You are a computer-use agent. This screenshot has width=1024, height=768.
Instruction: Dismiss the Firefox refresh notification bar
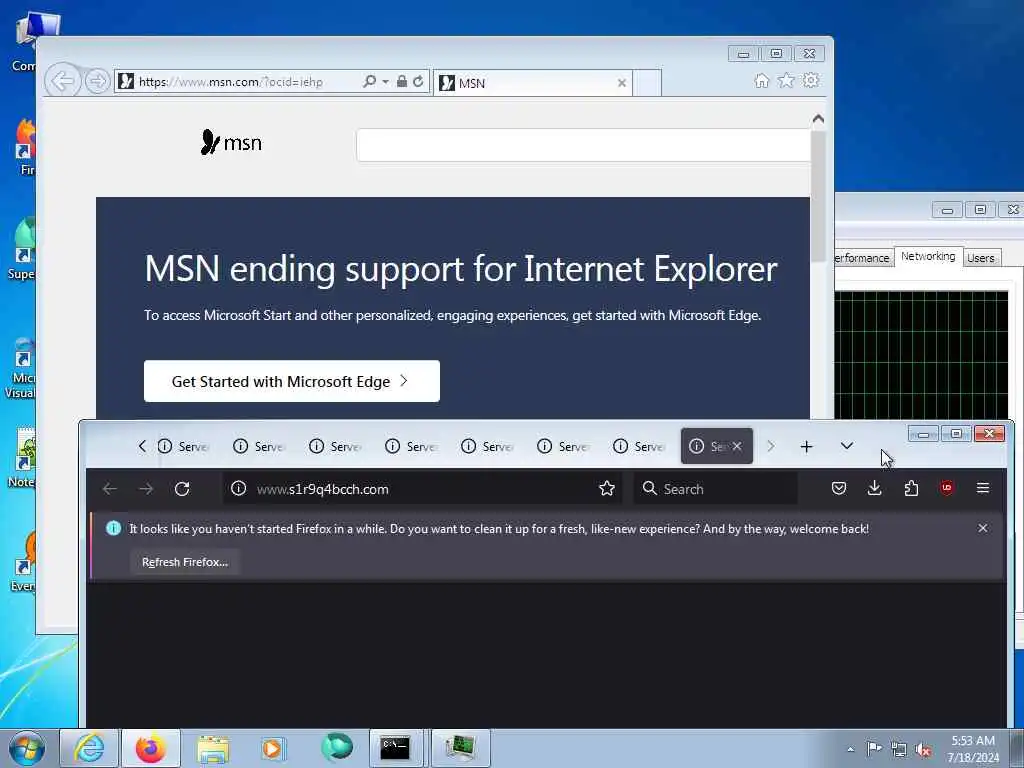coord(983,528)
